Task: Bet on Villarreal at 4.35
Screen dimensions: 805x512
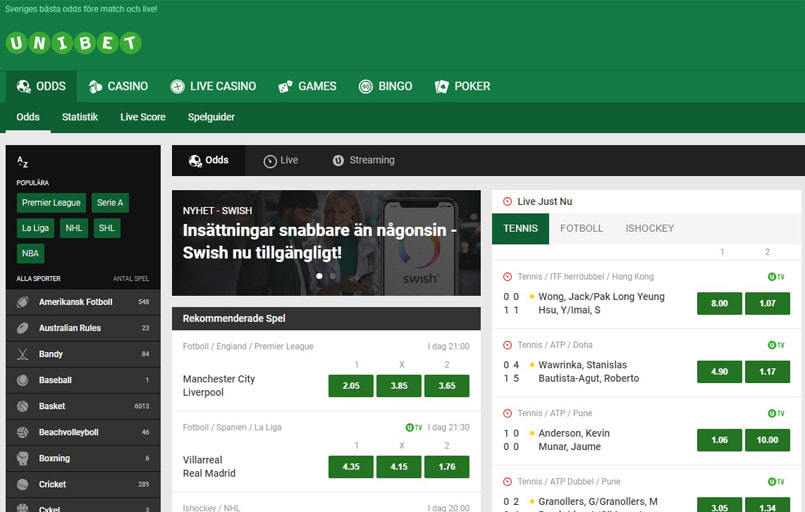Action: click(x=351, y=467)
